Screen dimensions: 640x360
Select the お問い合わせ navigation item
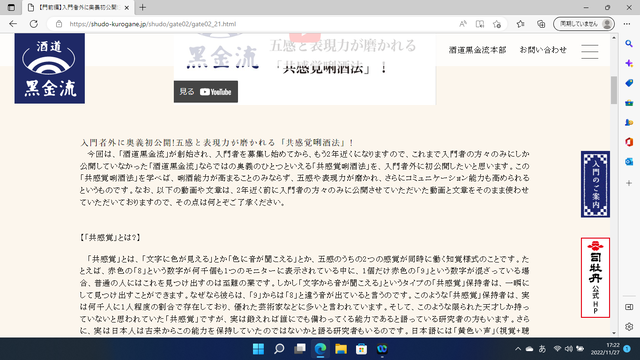pyautogui.click(x=543, y=50)
